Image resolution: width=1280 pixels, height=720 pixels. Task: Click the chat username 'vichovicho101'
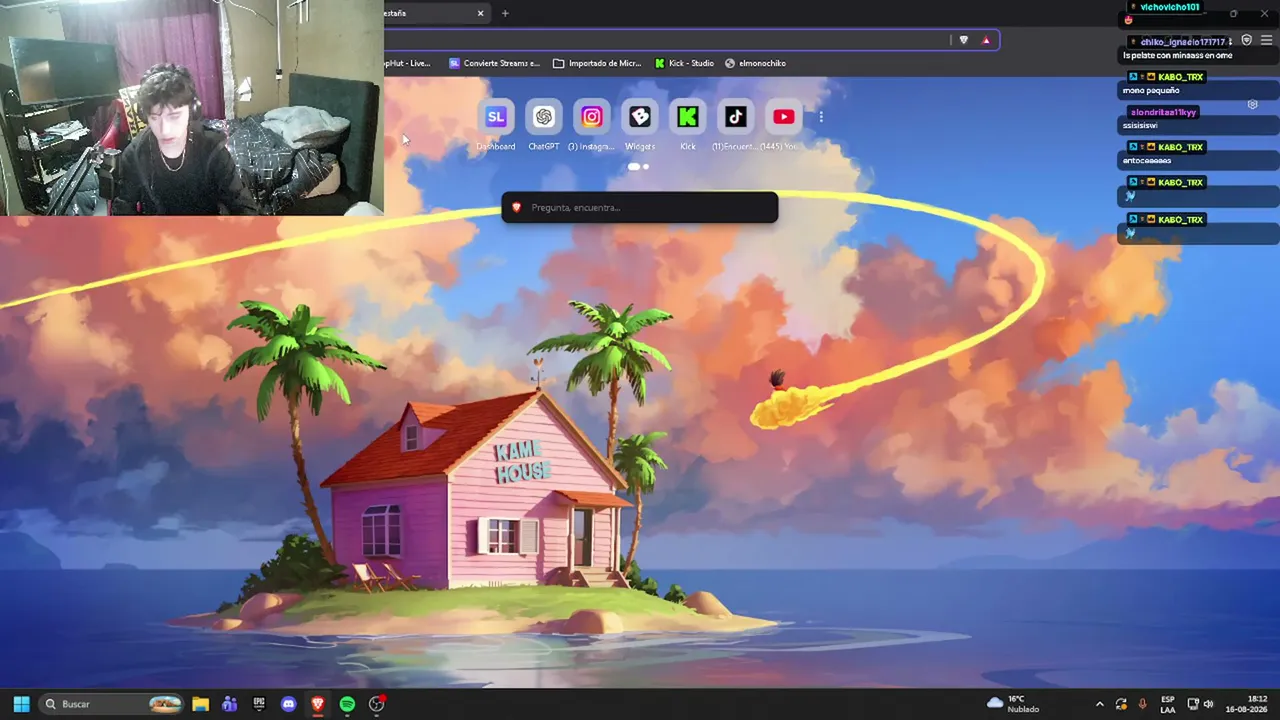(1169, 7)
